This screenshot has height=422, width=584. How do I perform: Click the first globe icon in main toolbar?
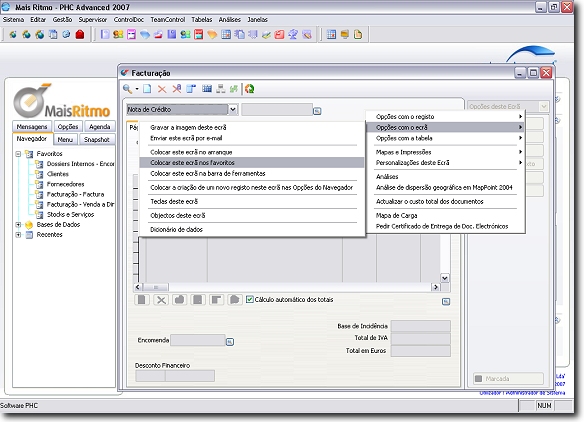13,35
